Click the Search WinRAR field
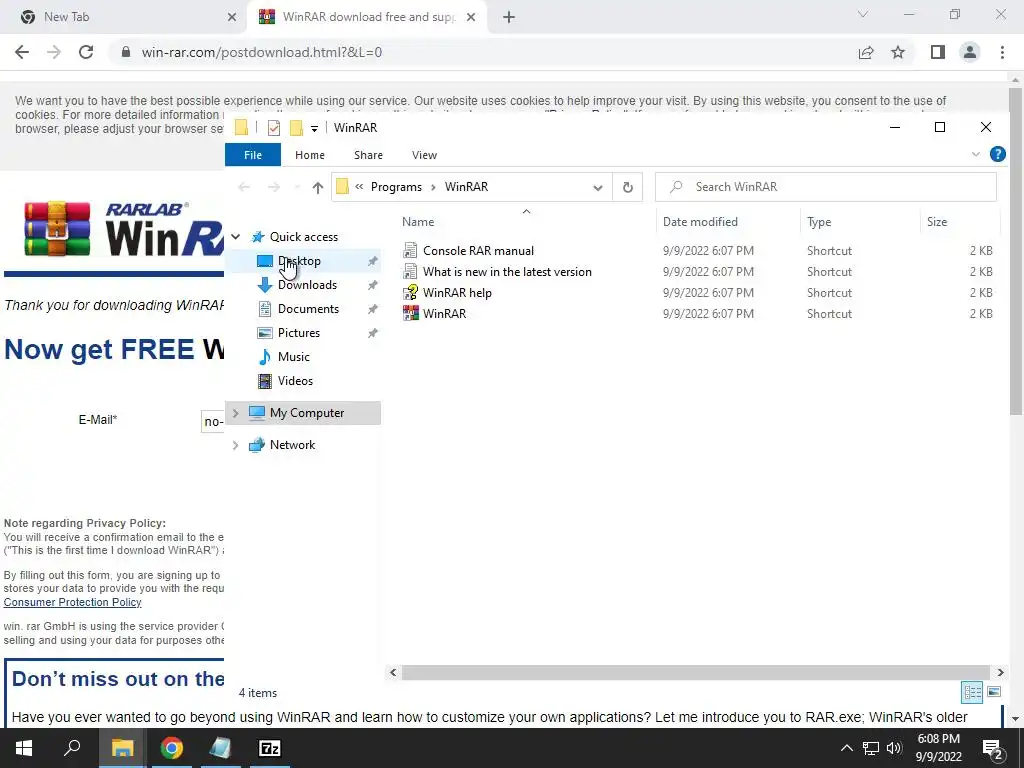The width and height of the screenshot is (1024, 768). (825, 187)
